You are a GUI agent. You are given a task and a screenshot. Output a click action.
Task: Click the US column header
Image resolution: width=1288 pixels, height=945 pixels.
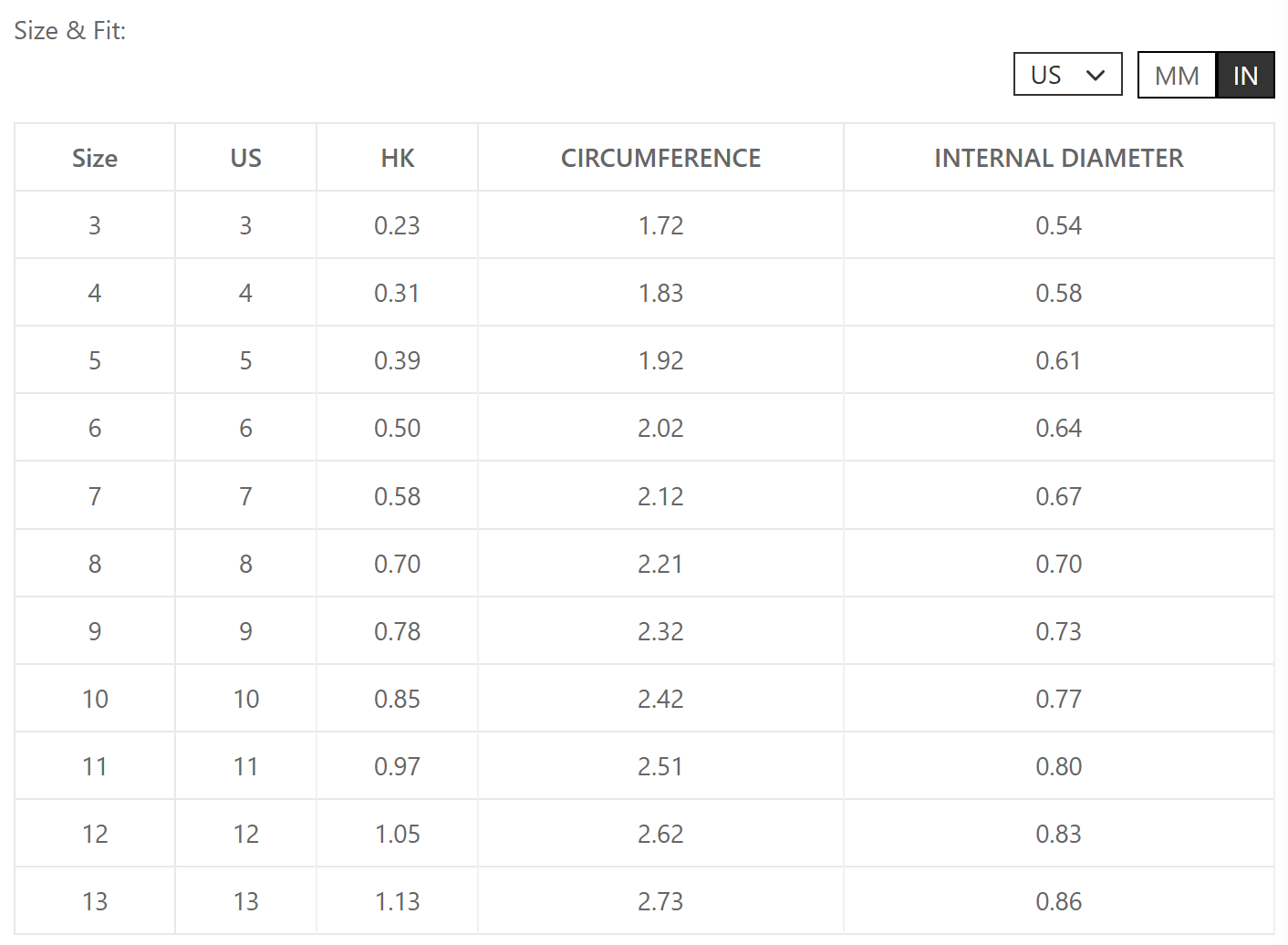tap(245, 158)
